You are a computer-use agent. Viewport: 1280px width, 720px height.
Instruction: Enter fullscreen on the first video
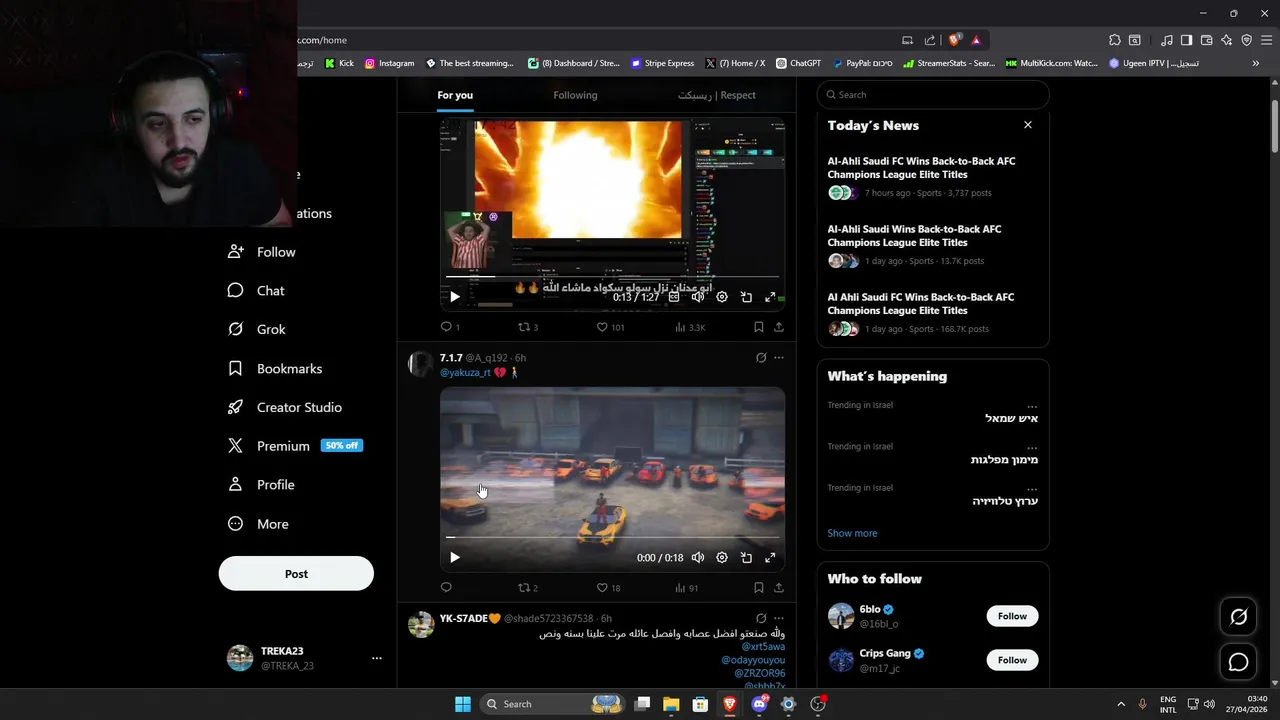pyautogui.click(x=770, y=297)
